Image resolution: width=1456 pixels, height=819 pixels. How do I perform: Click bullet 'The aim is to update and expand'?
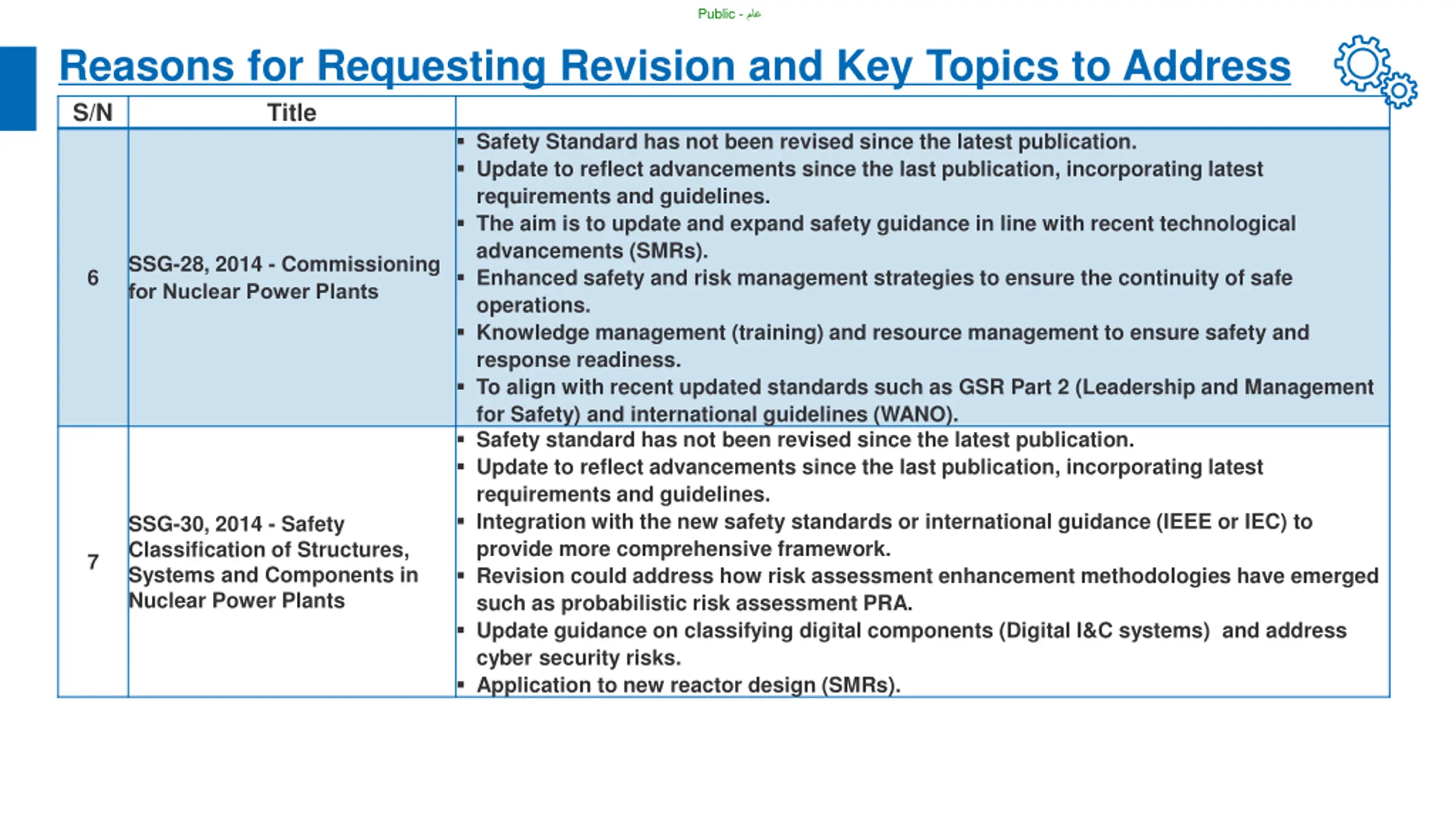point(886,237)
